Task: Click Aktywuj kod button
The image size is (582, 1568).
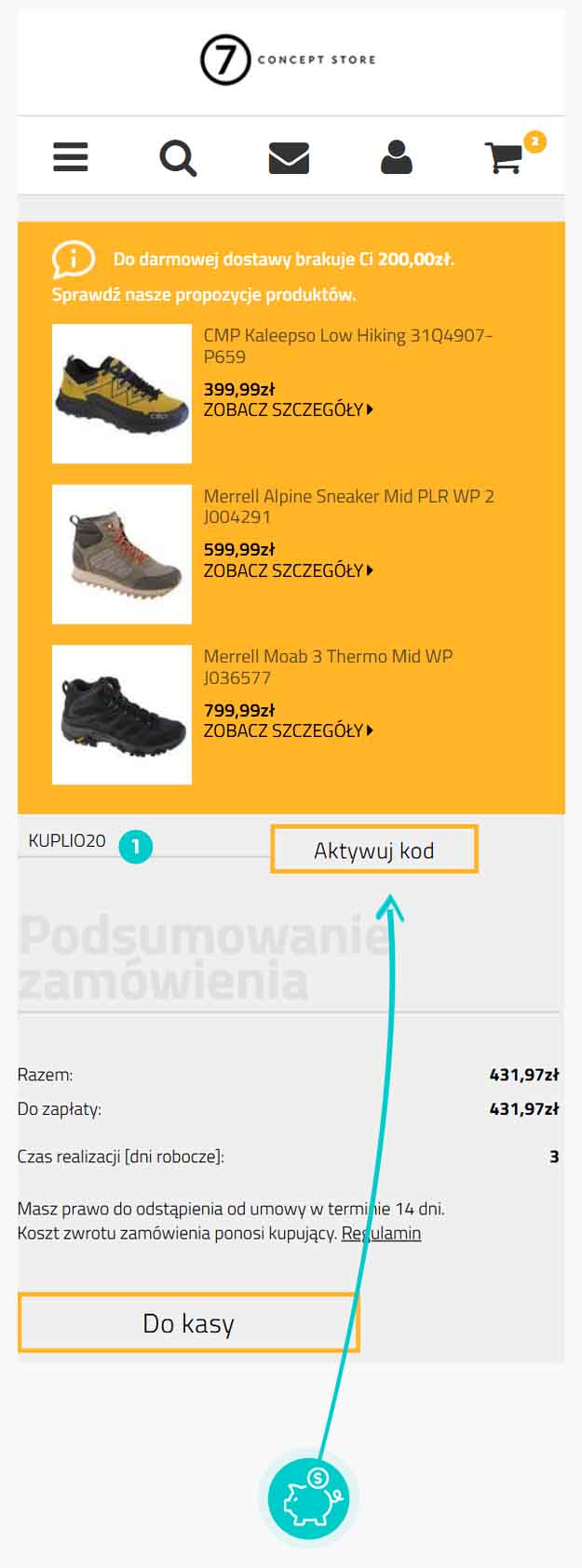Action: (374, 850)
